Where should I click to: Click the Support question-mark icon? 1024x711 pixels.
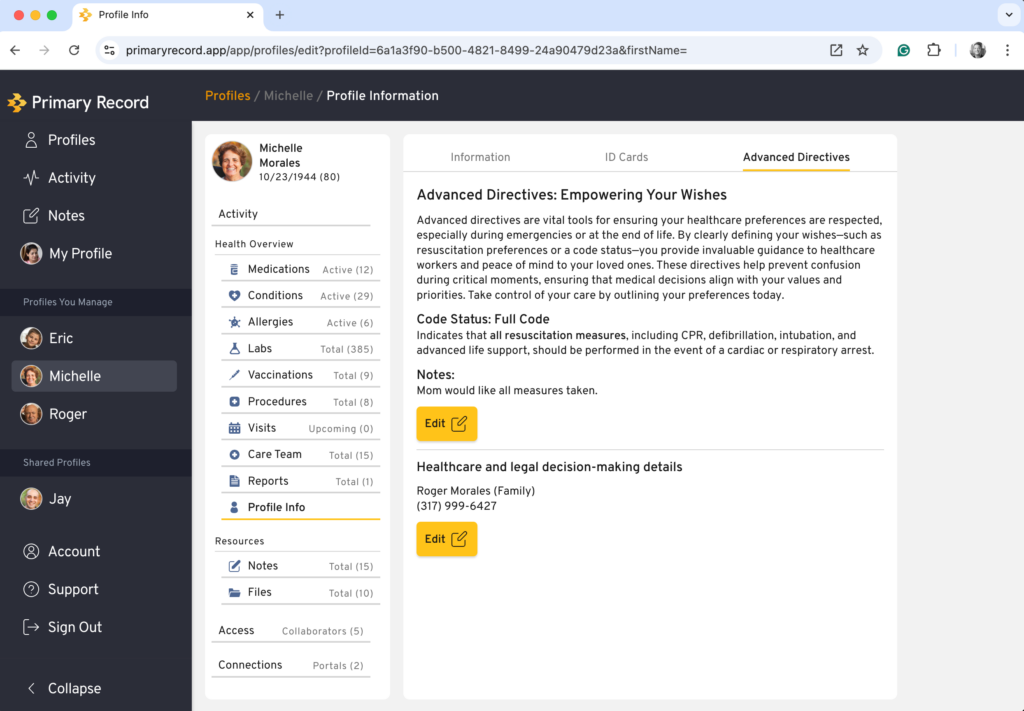31,589
